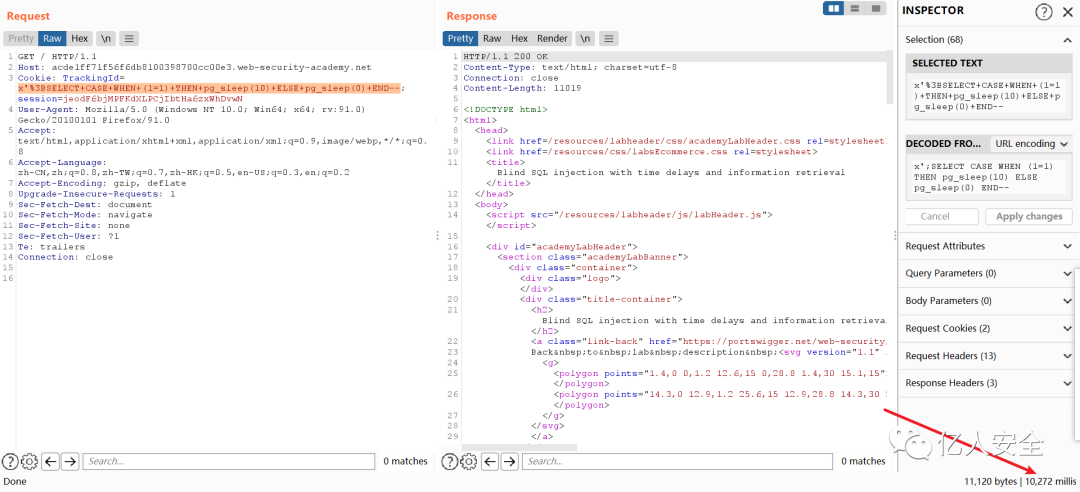
Task: Go to previous match in Response search
Action: point(490,461)
